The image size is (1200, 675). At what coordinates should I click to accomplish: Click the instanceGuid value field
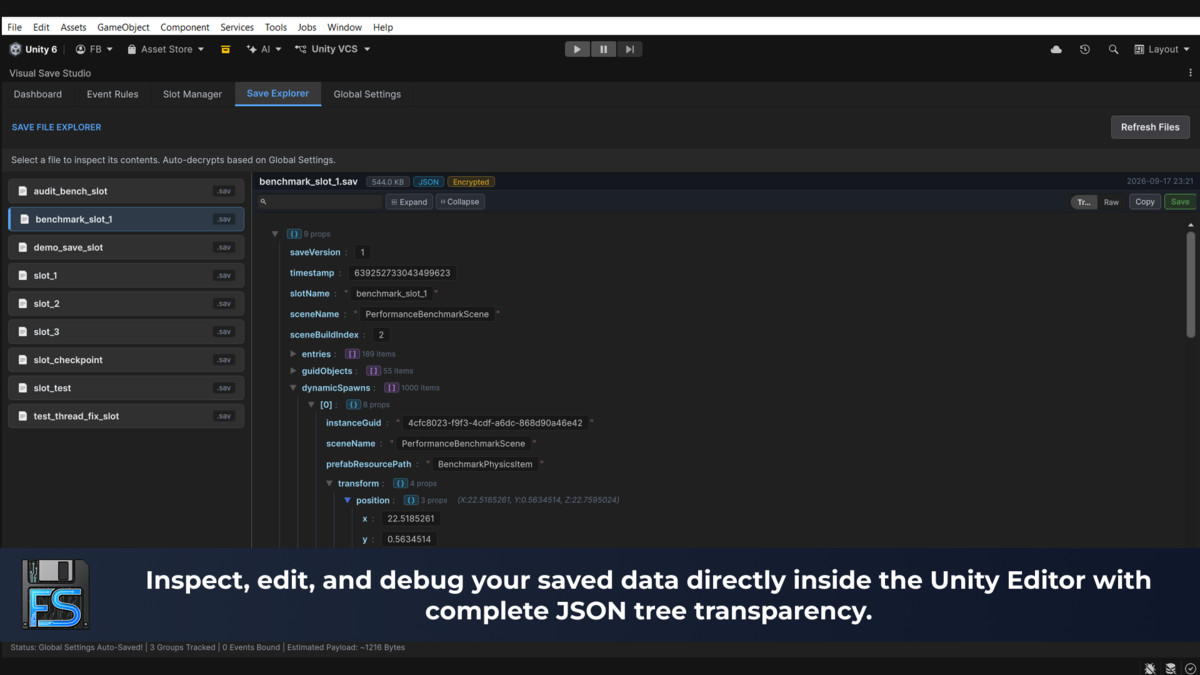[x=495, y=423]
